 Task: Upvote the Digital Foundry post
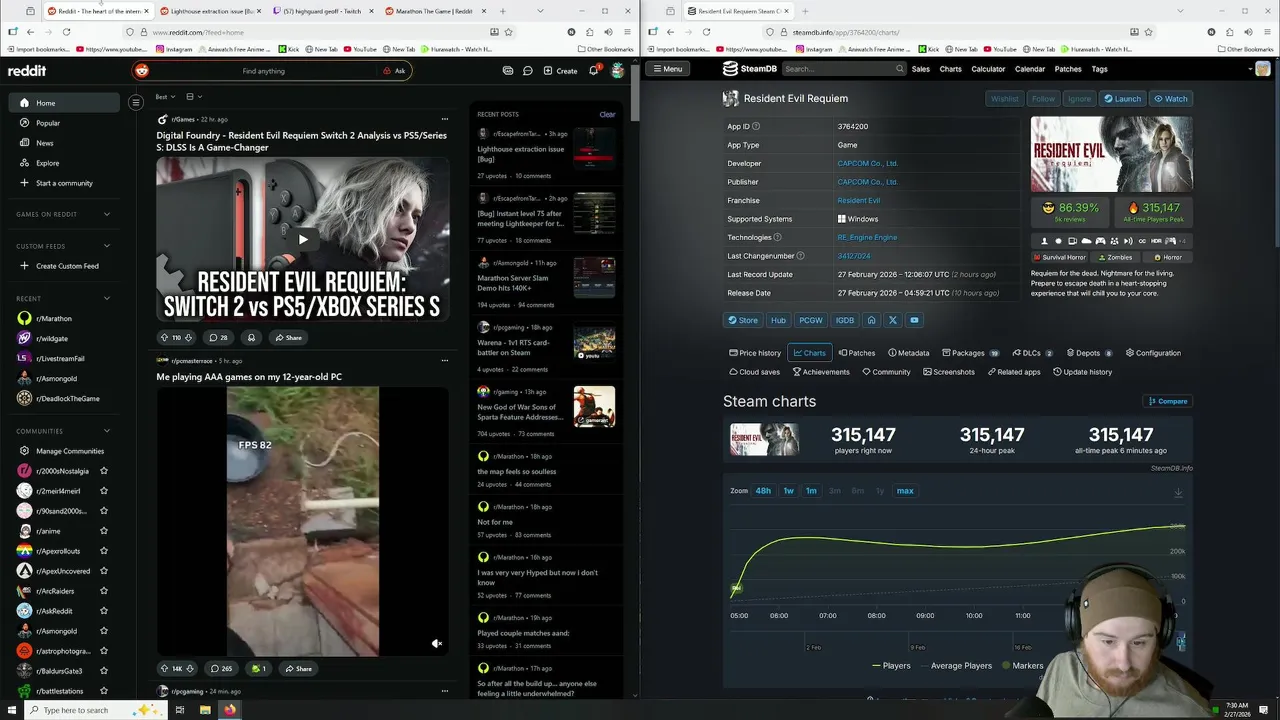pos(164,337)
